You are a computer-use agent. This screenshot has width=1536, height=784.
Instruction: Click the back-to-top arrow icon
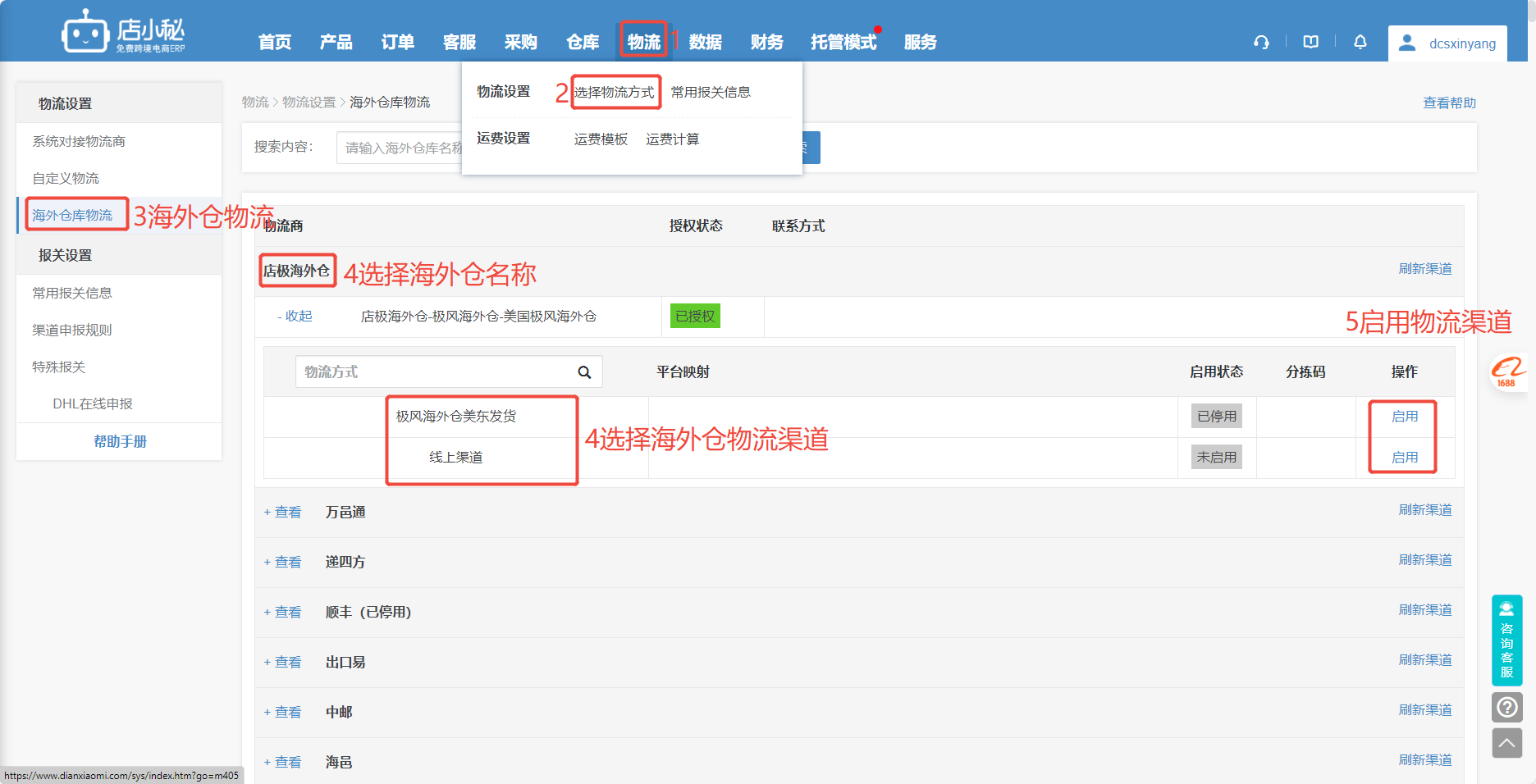click(x=1506, y=743)
